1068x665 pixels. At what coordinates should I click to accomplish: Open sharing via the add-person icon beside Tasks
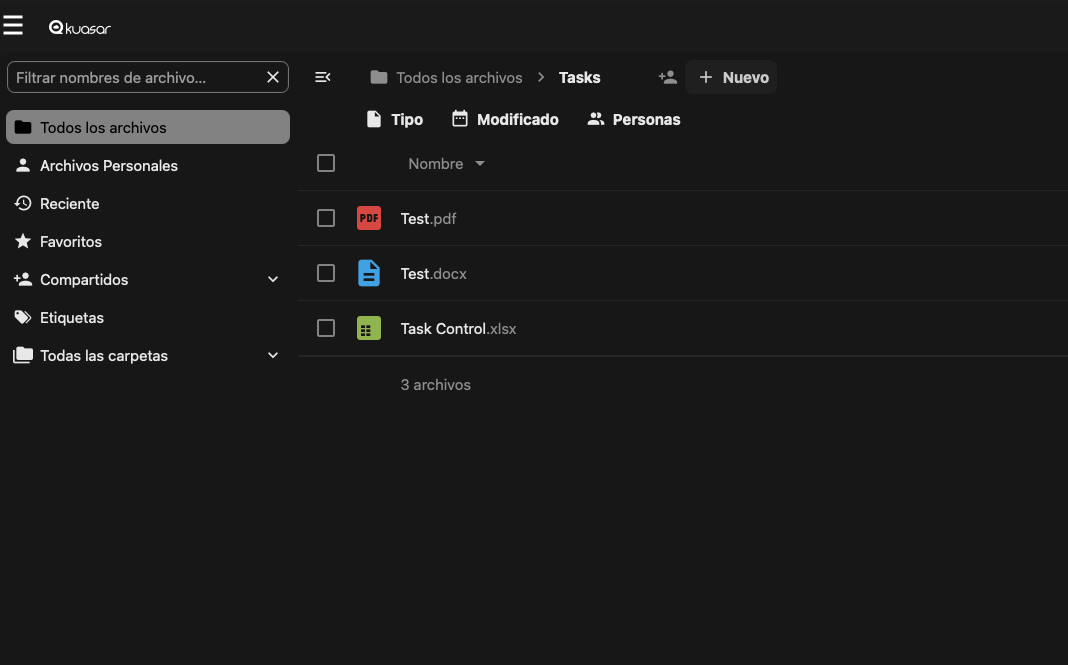[667, 77]
